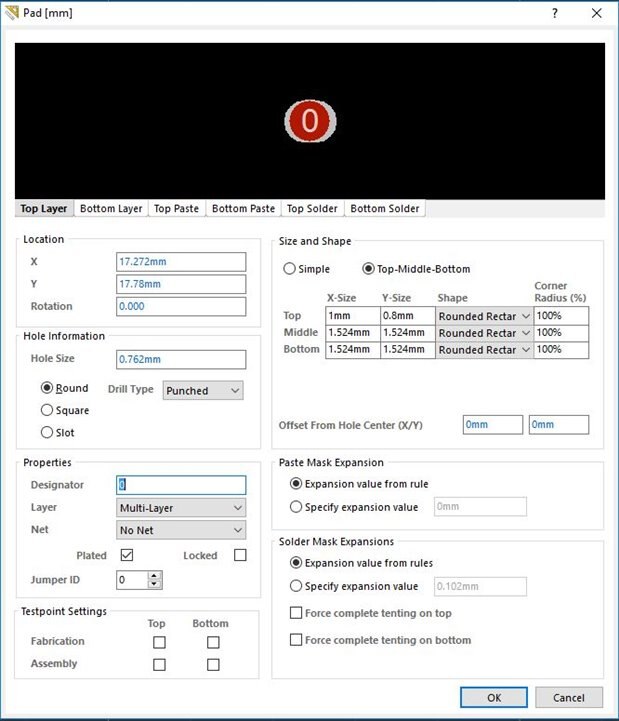Toggle the Plated checkbox
The height and width of the screenshot is (721, 619).
click(x=127, y=555)
